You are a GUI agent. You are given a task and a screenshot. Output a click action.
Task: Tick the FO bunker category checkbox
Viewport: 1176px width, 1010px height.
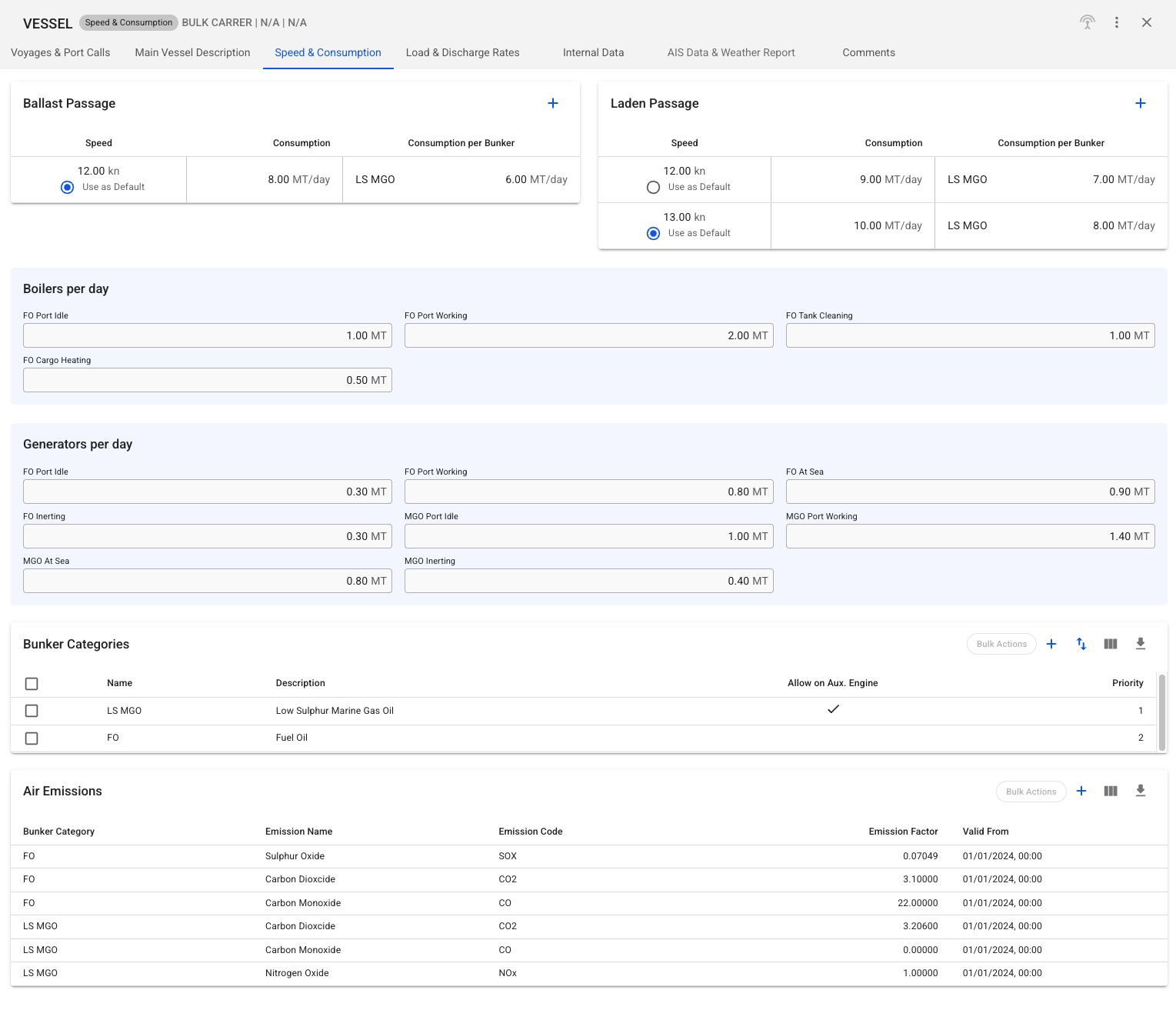(x=32, y=738)
